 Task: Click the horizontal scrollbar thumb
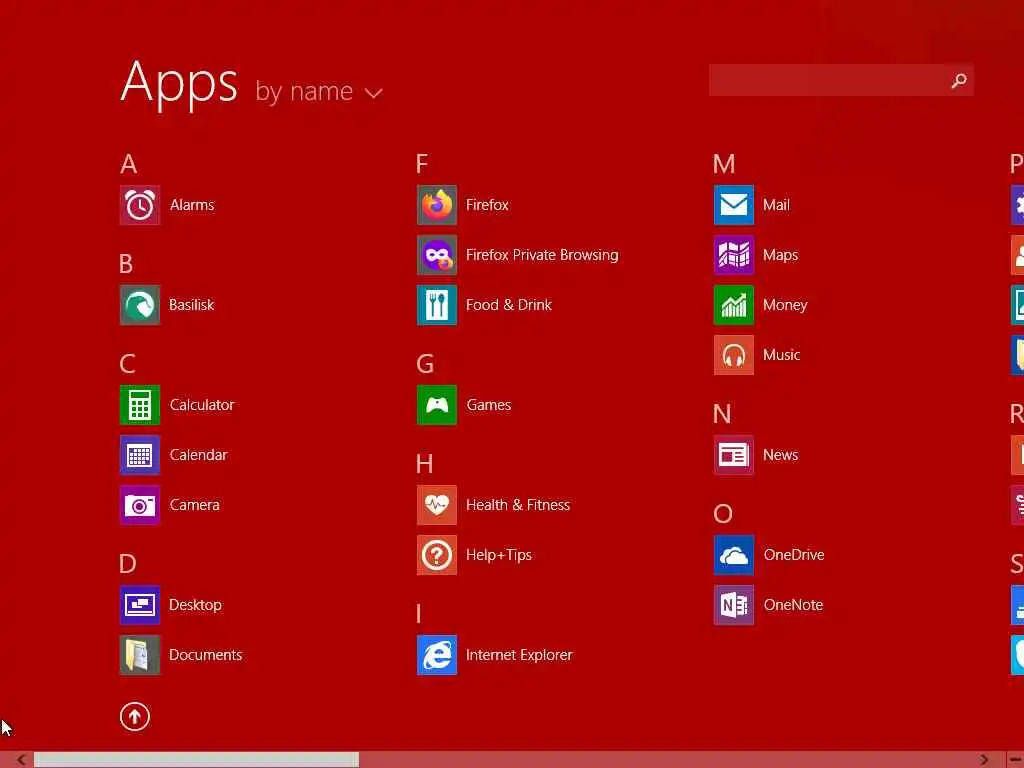[197, 760]
